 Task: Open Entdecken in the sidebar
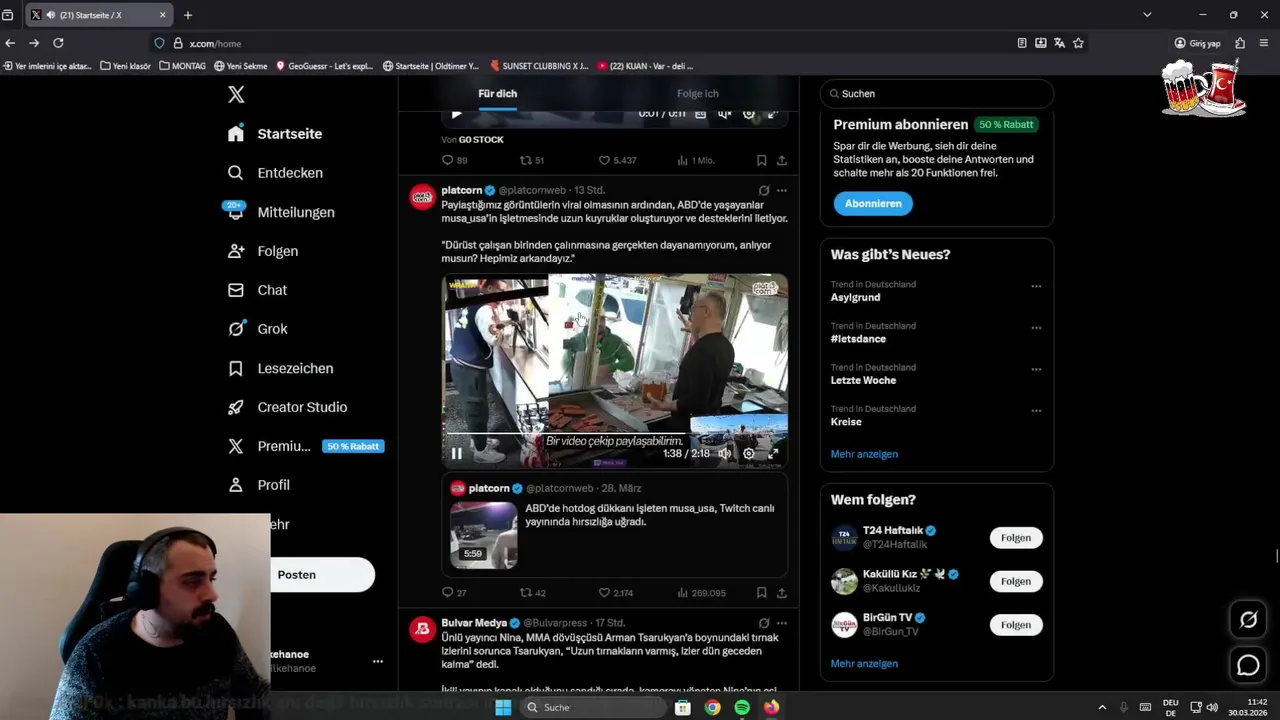(x=275, y=173)
